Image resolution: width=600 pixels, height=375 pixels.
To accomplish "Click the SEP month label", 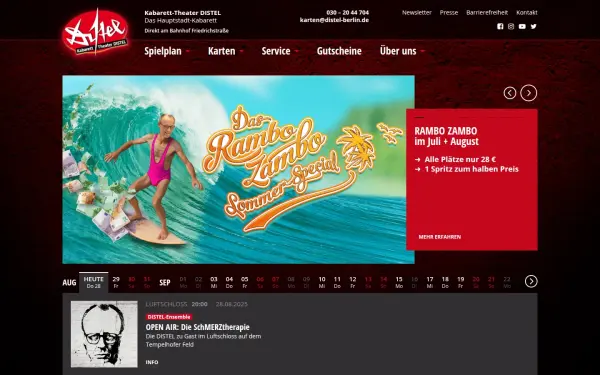I will (165, 283).
